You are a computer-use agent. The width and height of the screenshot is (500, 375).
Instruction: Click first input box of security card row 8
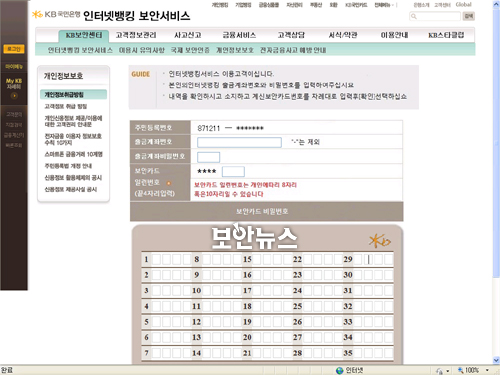(206, 259)
